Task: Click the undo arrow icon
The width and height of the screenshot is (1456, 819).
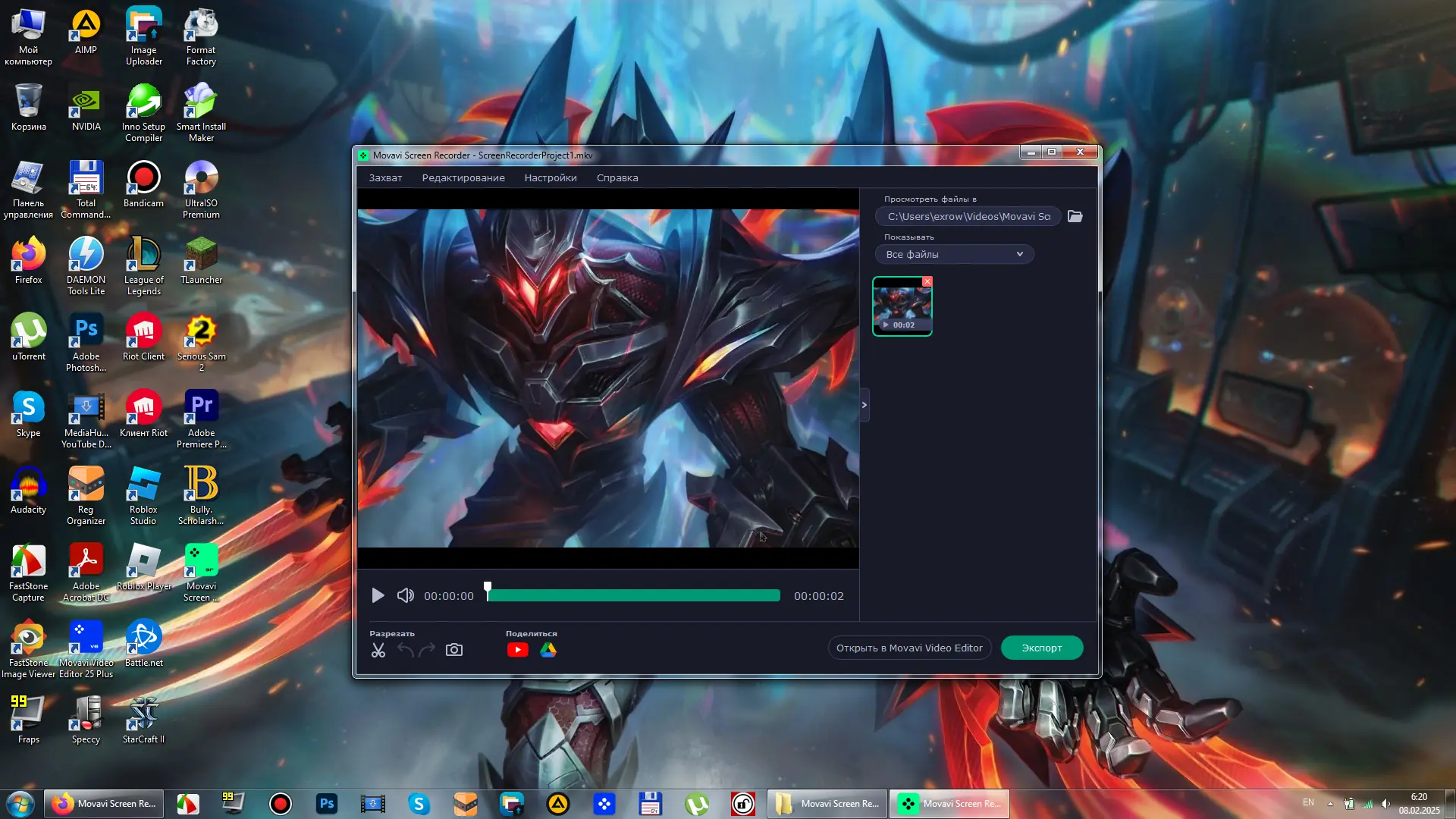Action: pos(406,650)
